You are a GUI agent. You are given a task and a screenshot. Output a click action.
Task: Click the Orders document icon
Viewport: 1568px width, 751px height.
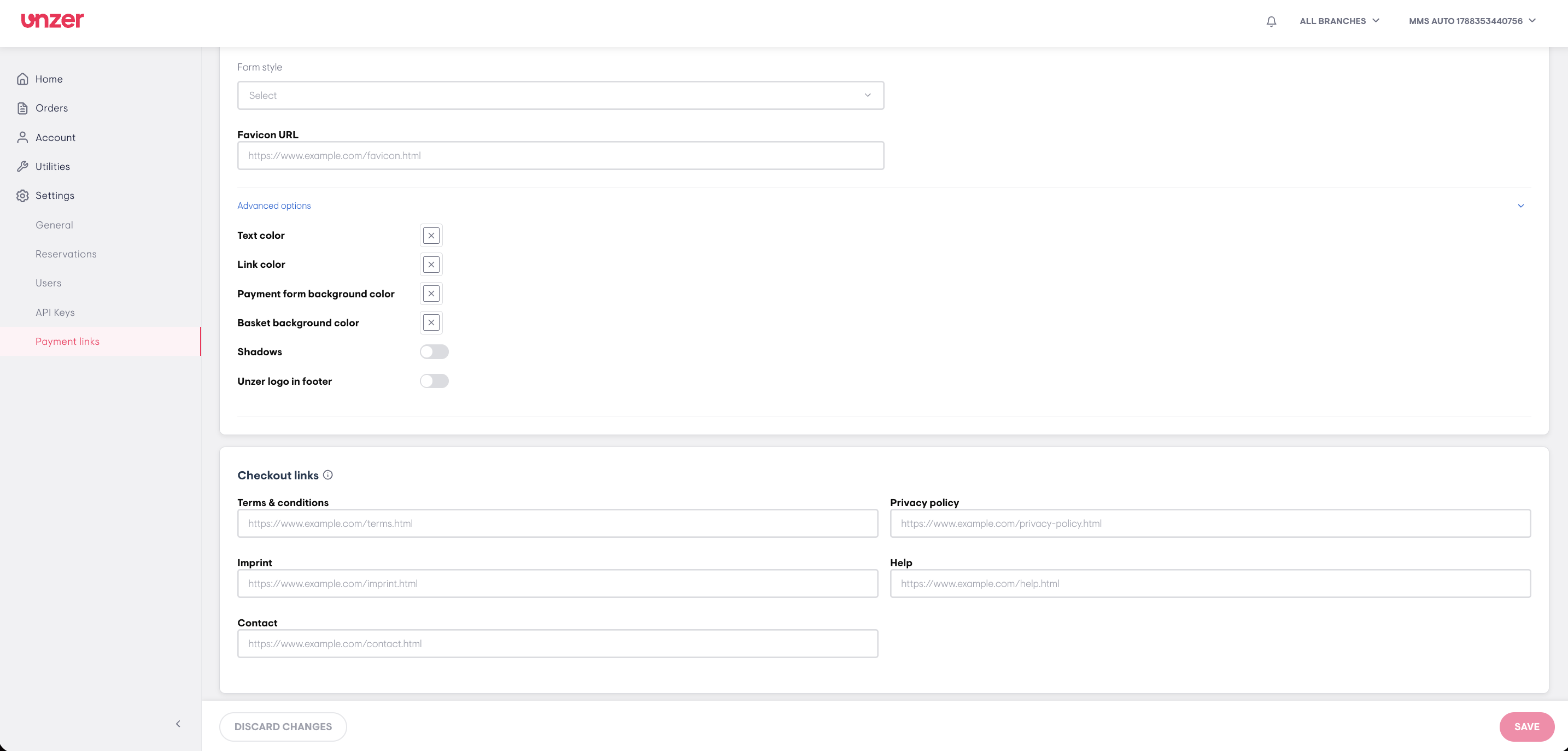[x=22, y=108]
